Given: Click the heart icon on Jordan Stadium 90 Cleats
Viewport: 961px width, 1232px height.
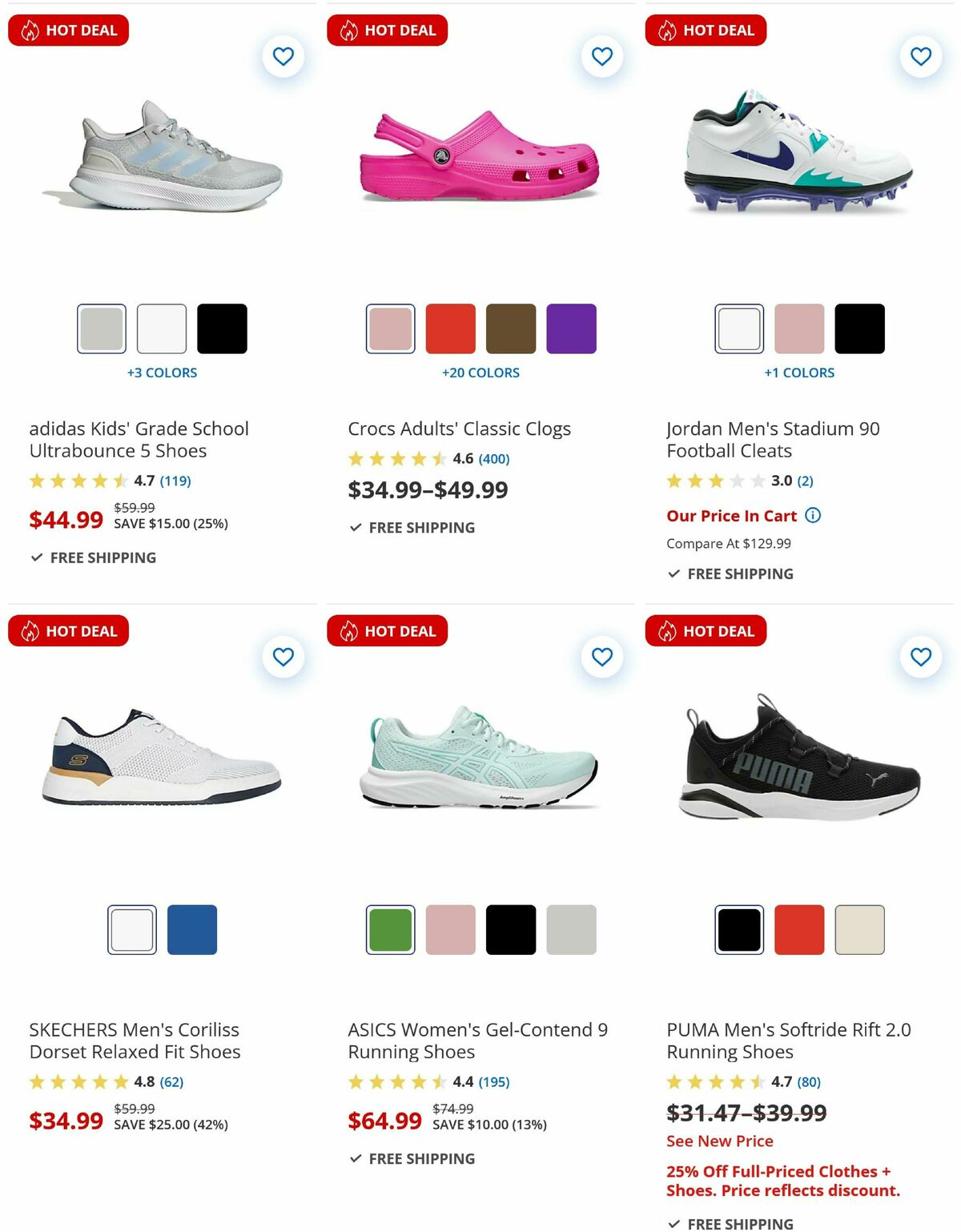Looking at the screenshot, I should click(920, 56).
